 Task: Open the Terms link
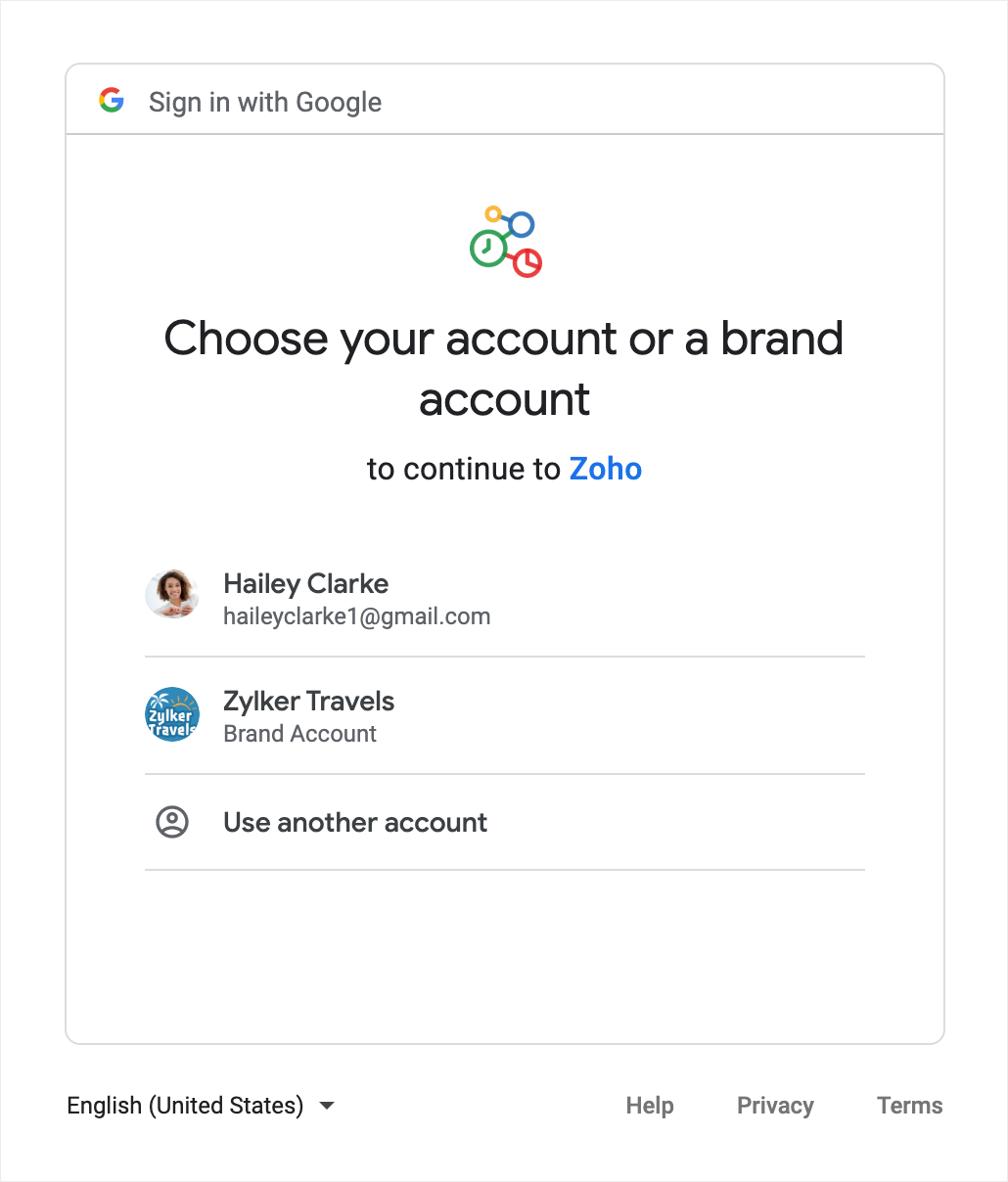[910, 1106]
